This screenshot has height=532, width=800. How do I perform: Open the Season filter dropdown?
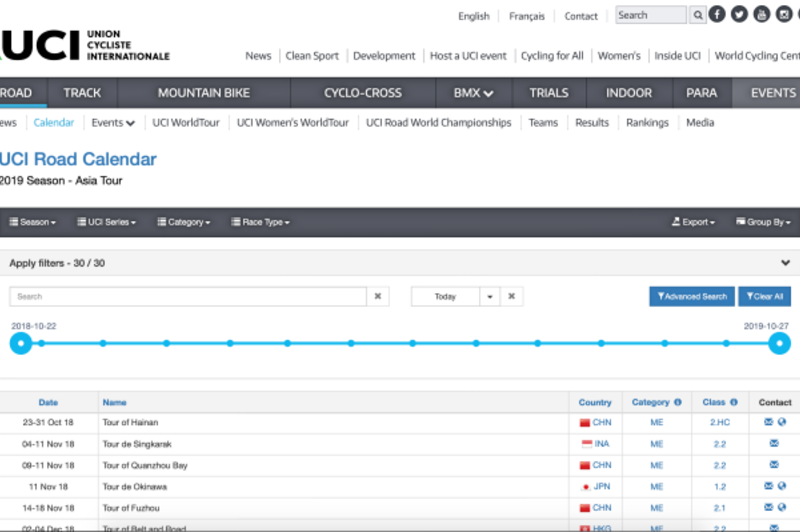click(33, 222)
